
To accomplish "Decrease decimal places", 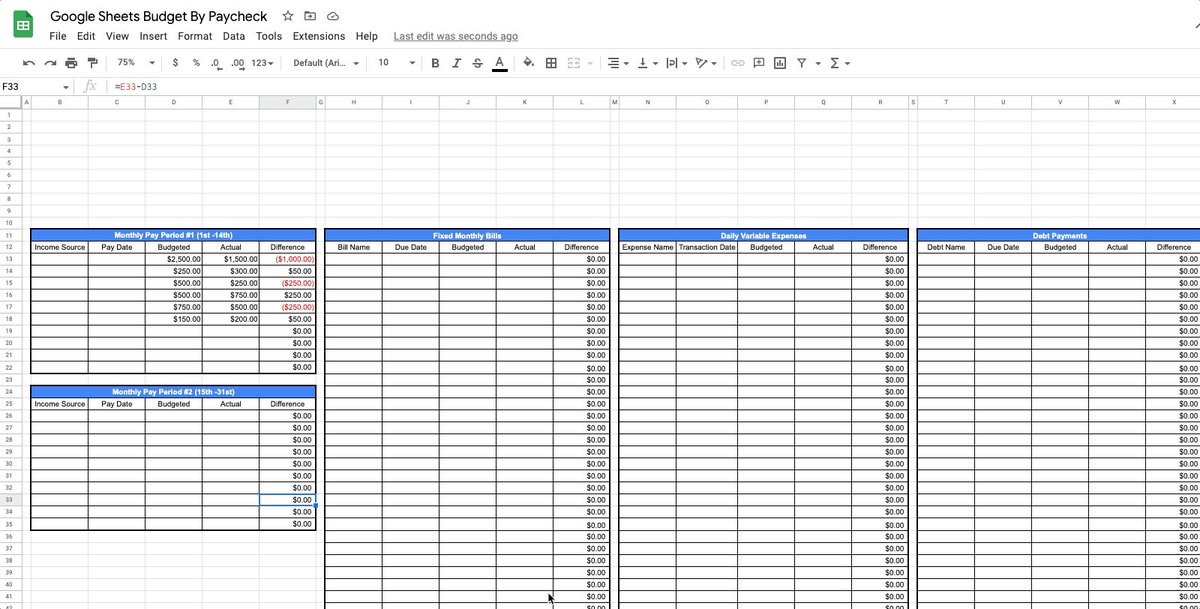I will pos(215,63).
